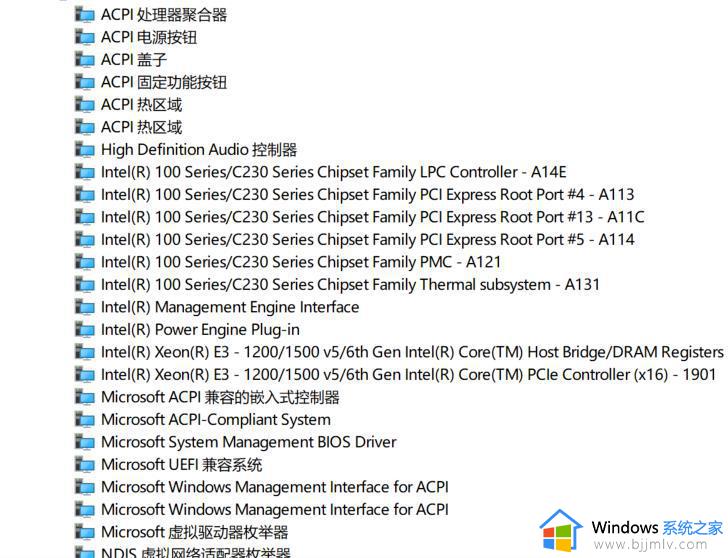
Task: Select Thermal subsystem - A131 entry
Action: 350,285
